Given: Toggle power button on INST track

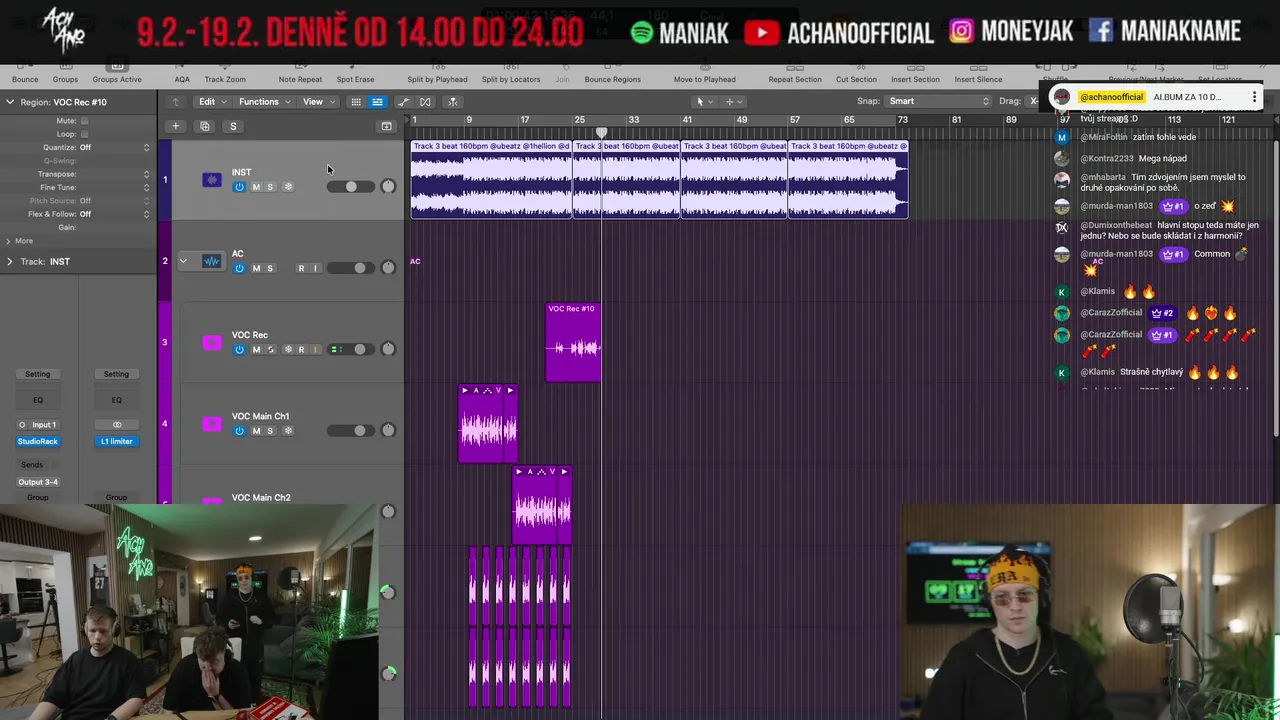Looking at the screenshot, I should pos(239,187).
